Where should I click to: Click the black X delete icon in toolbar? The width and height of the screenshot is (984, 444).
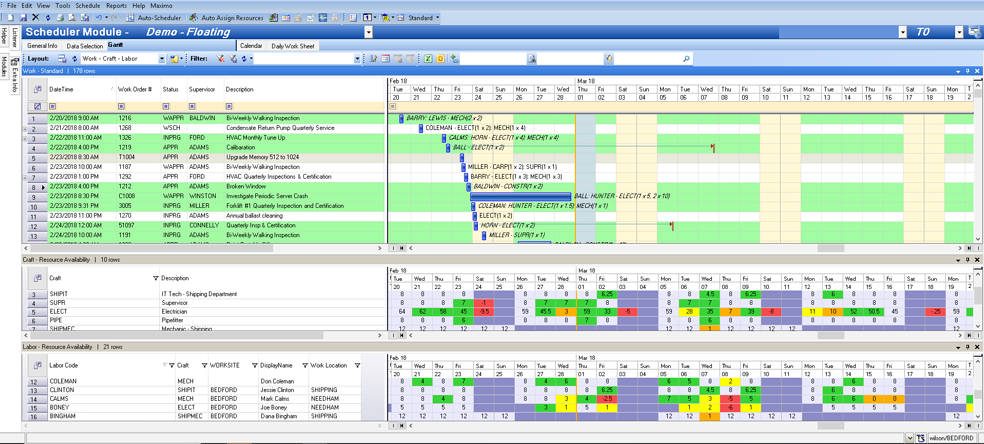36,18
